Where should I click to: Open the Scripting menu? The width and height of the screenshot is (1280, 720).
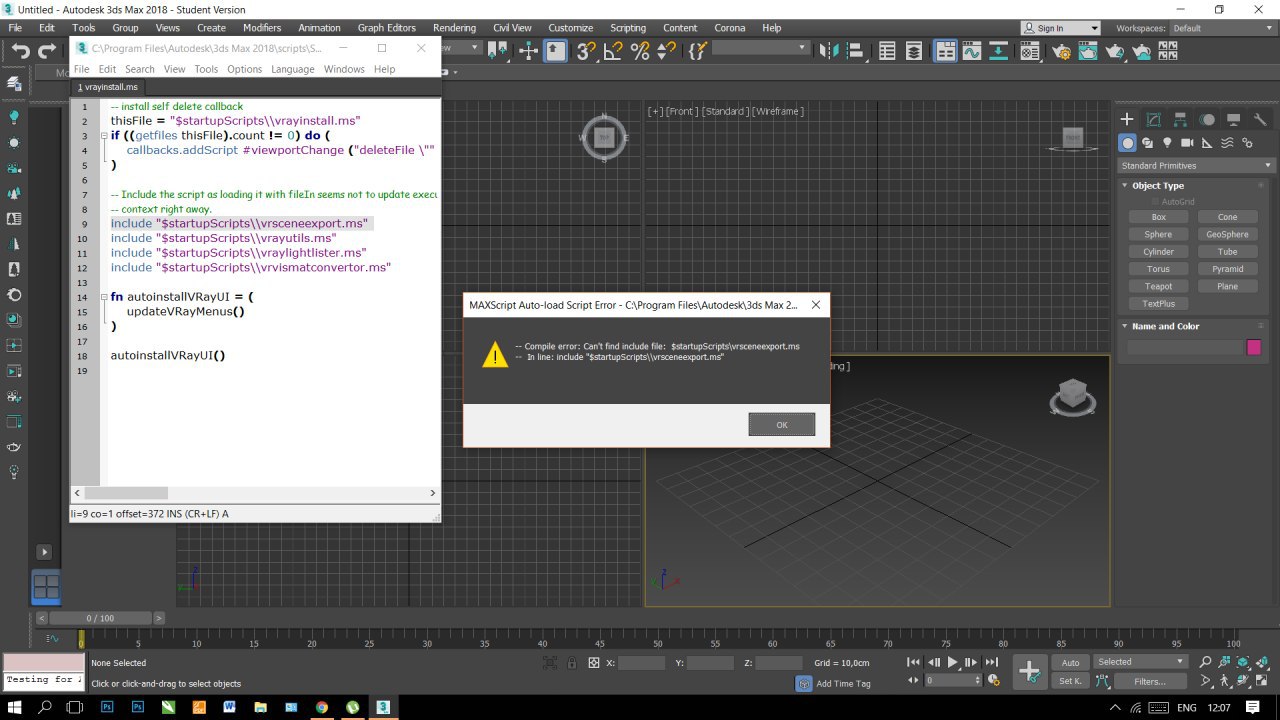[x=628, y=28]
